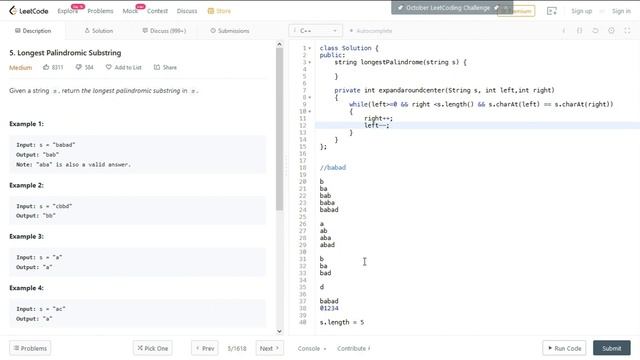Open the Problems nav link
The height and width of the screenshot is (360, 640).
[100, 11]
